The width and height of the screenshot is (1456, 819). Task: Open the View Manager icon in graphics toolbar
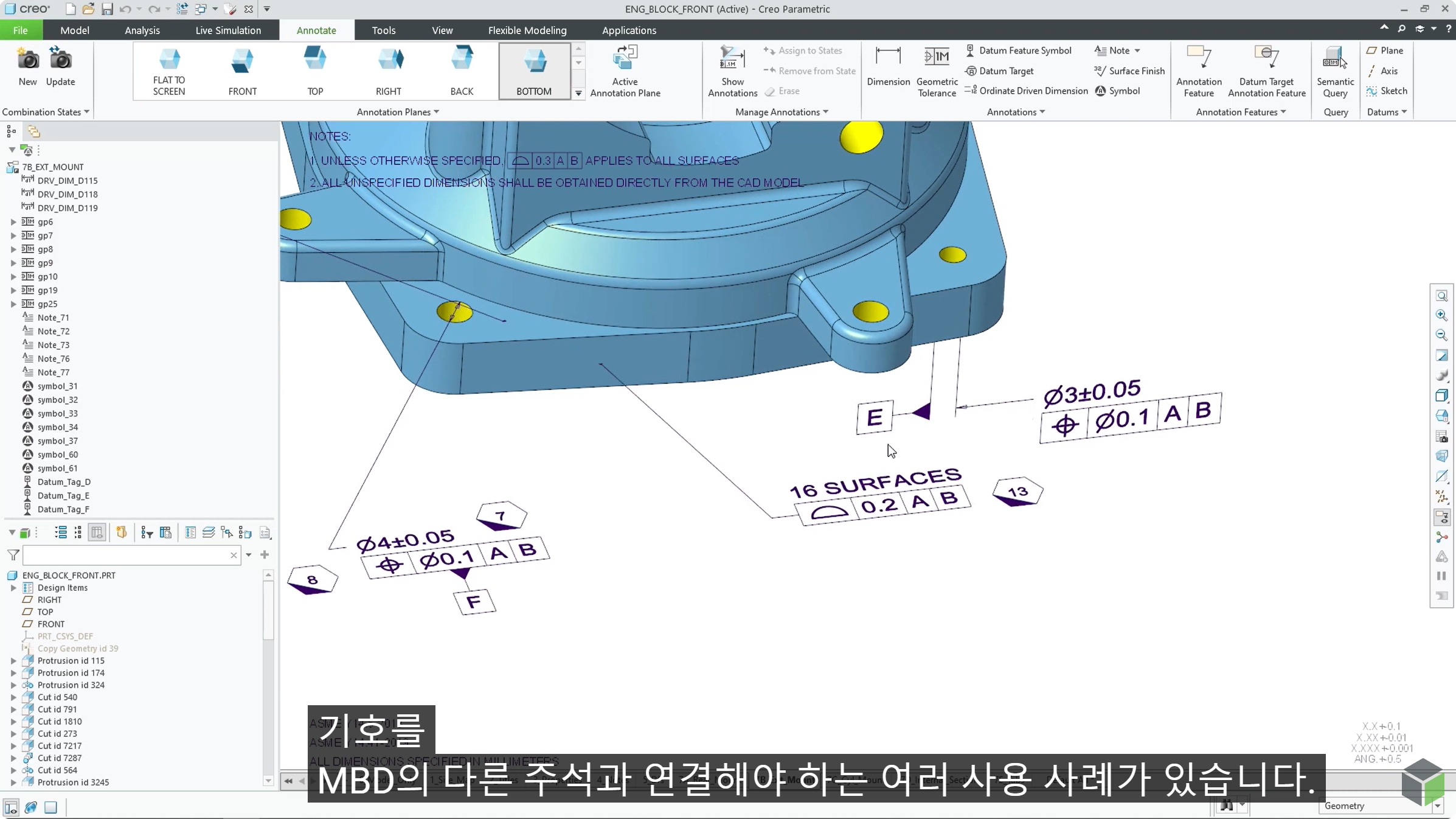click(x=1441, y=436)
